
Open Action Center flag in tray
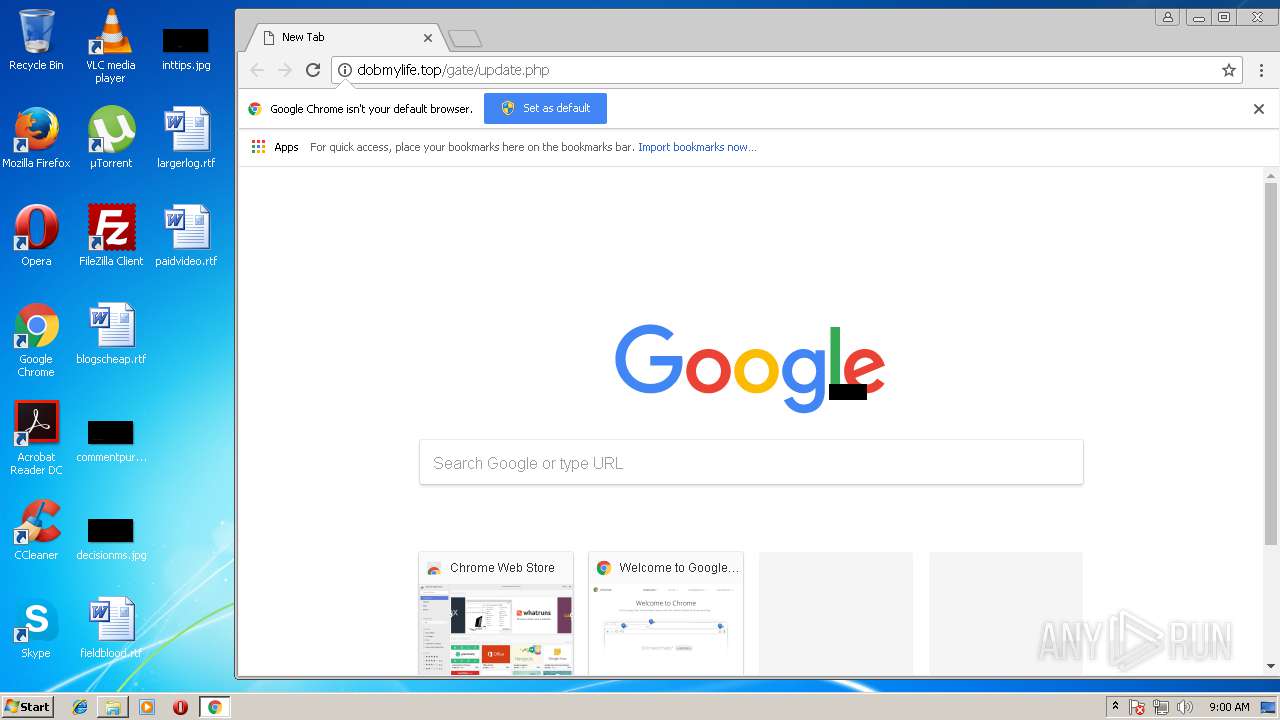[x=1138, y=707]
